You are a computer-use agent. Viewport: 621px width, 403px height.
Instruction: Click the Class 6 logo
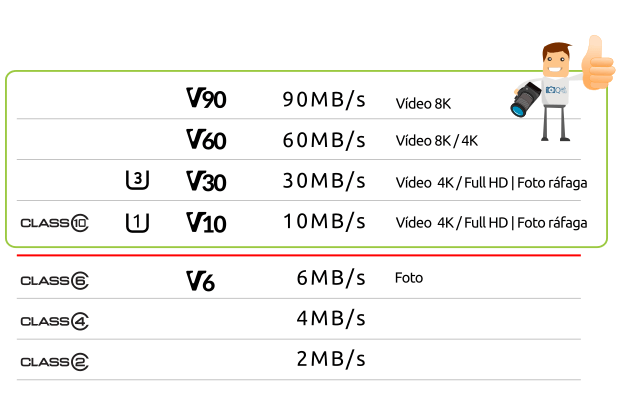[54, 281]
